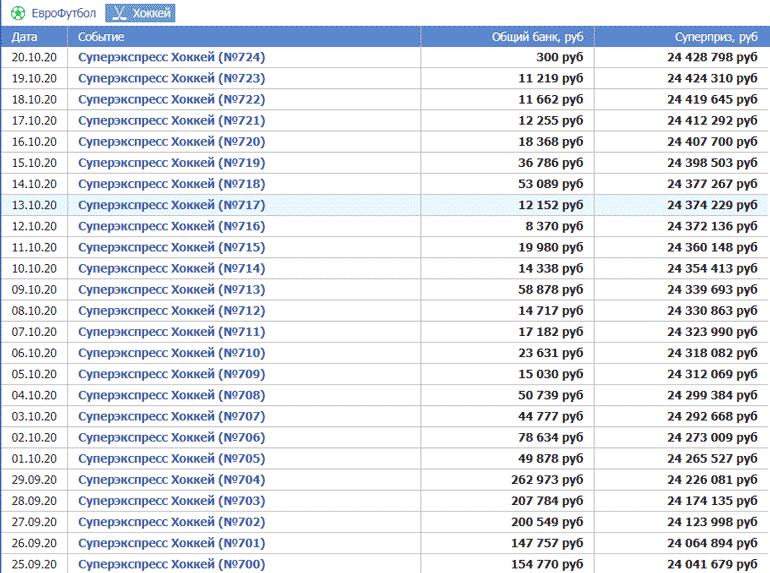Click the Событие column header

(101, 36)
